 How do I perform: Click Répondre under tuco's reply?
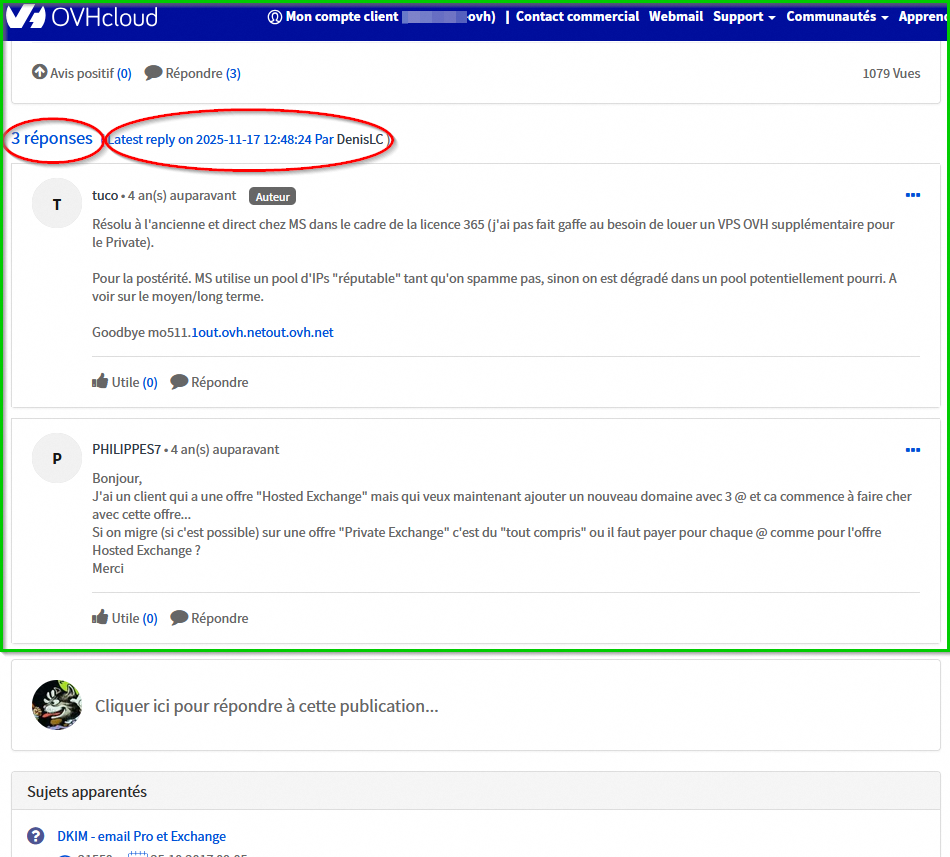pyautogui.click(x=219, y=382)
